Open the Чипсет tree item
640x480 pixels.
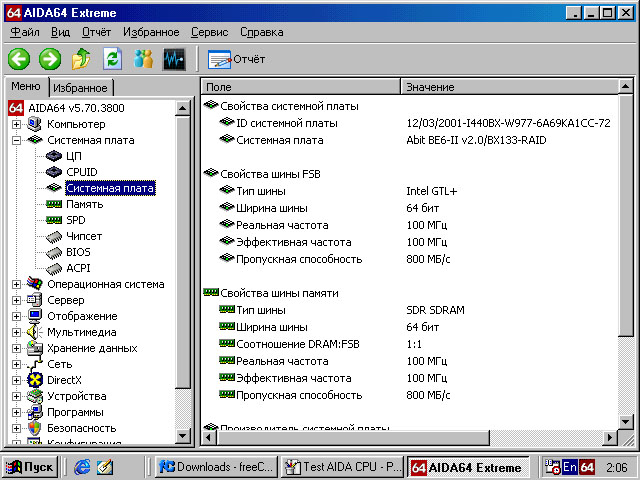coord(84,236)
